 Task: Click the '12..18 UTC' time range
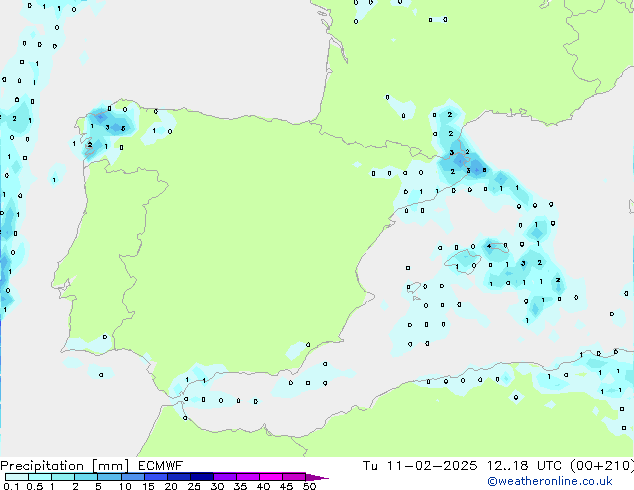524,466
